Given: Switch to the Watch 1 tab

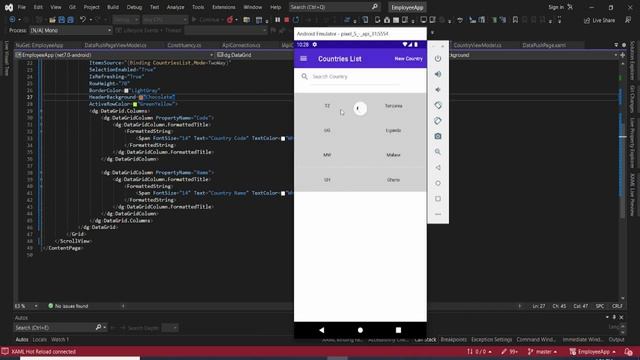Looking at the screenshot, I should (60, 340).
